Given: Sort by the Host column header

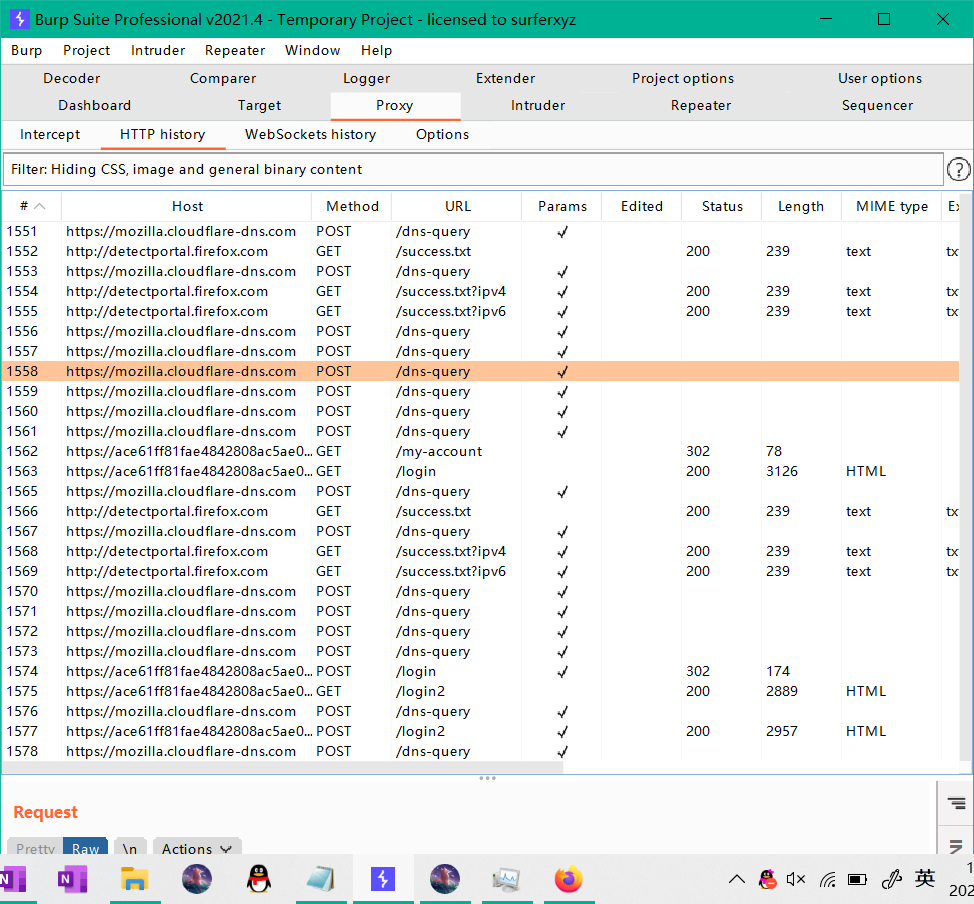Looking at the screenshot, I should (187, 206).
